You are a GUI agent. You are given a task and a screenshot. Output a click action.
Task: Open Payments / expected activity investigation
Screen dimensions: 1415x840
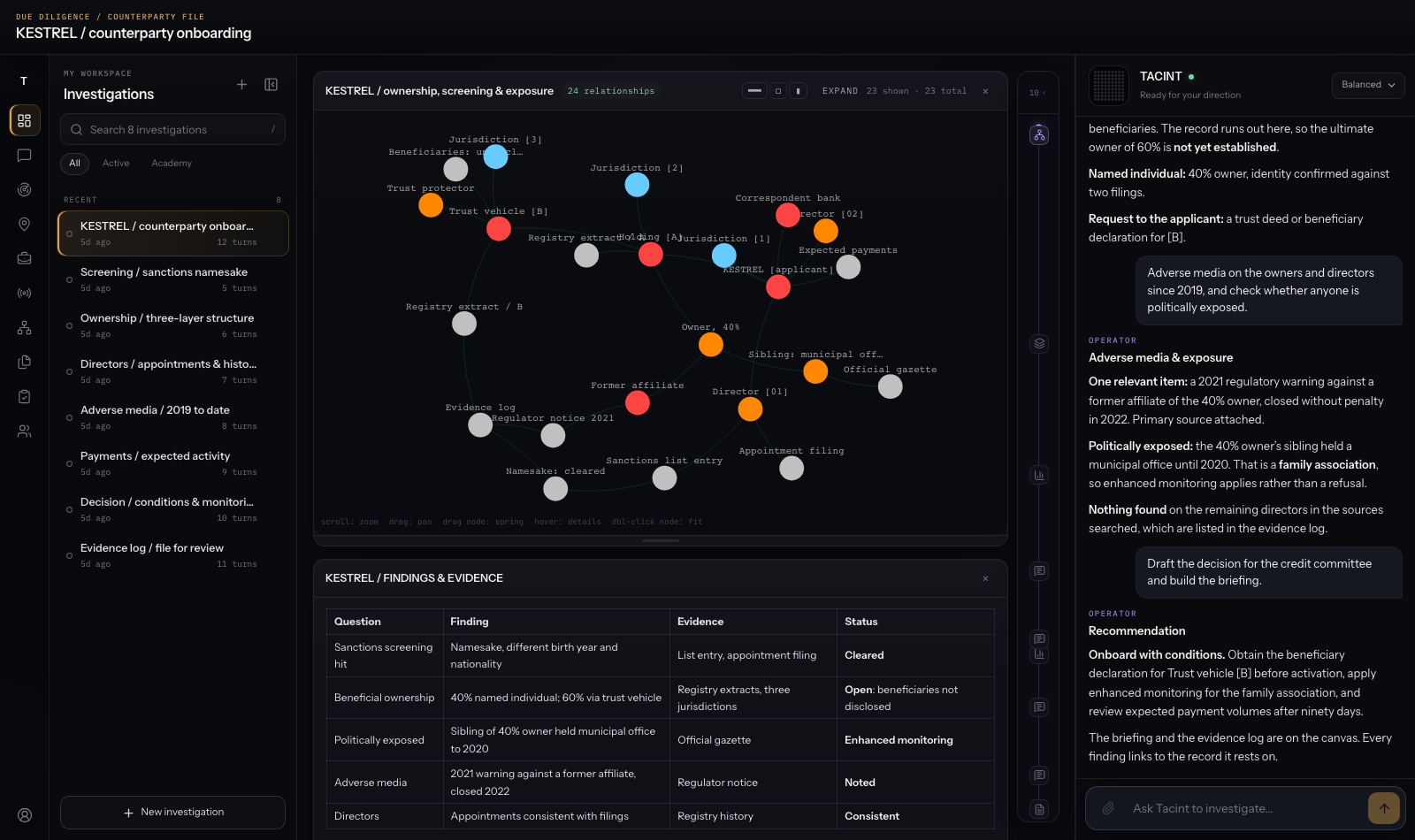[173, 463]
